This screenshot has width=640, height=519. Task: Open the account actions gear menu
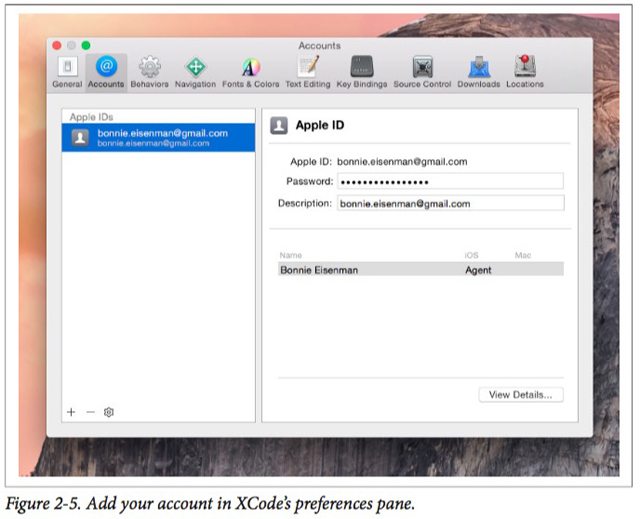coord(109,412)
